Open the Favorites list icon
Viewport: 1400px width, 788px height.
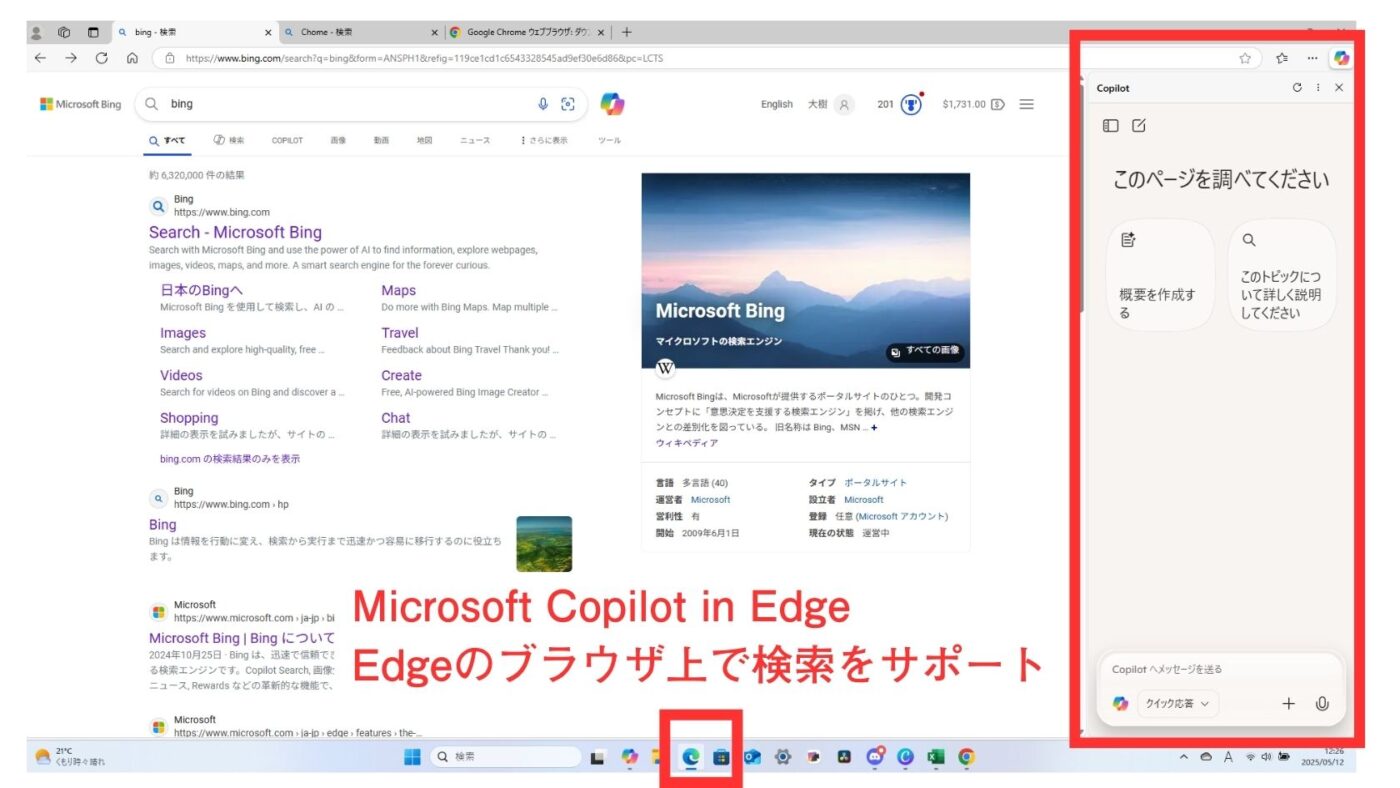[x=1282, y=58]
